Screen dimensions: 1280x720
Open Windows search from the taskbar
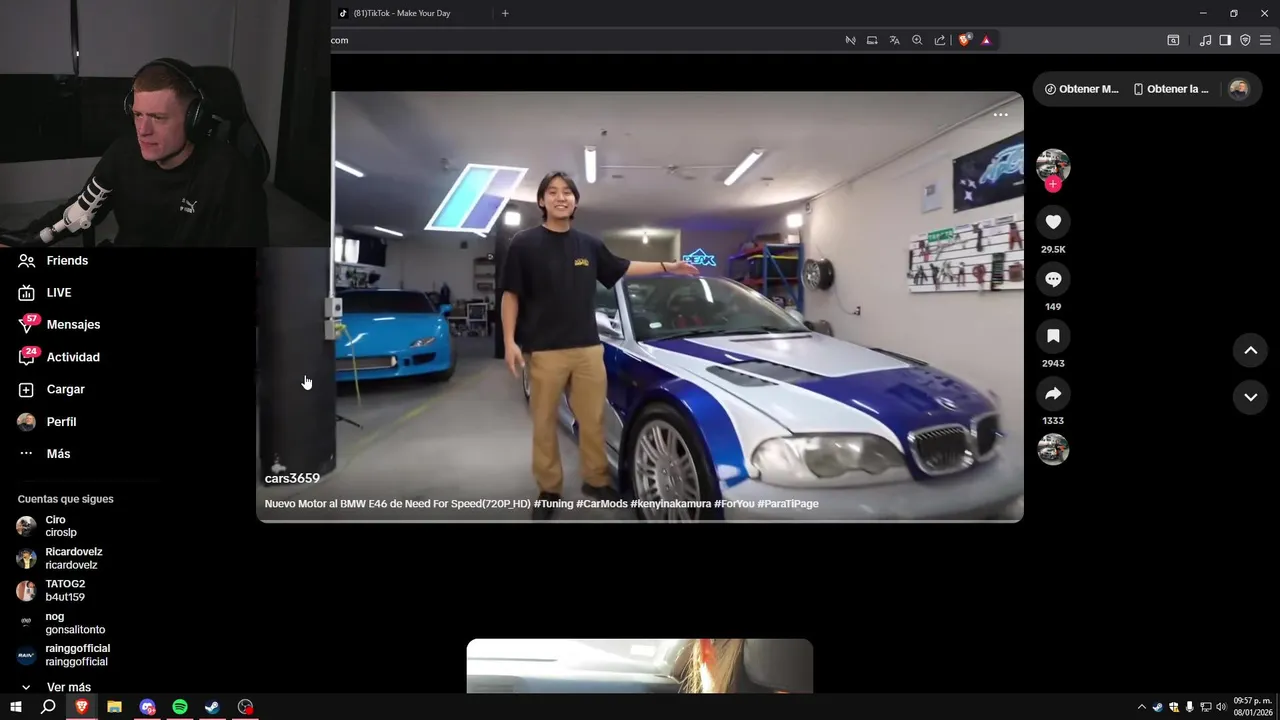tap(48, 707)
